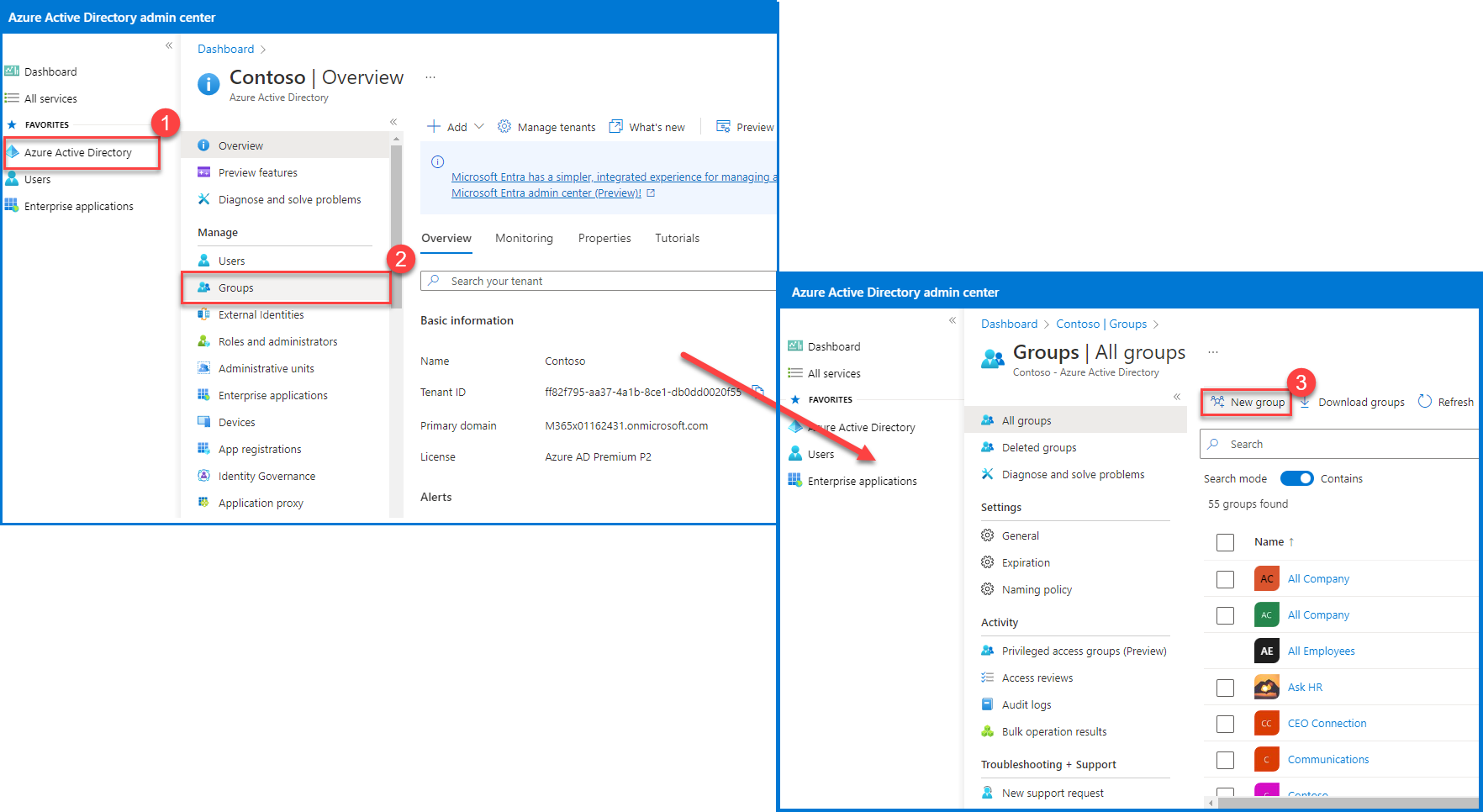Switch to the Monitoring tab
1483x812 pixels.
pos(524,239)
